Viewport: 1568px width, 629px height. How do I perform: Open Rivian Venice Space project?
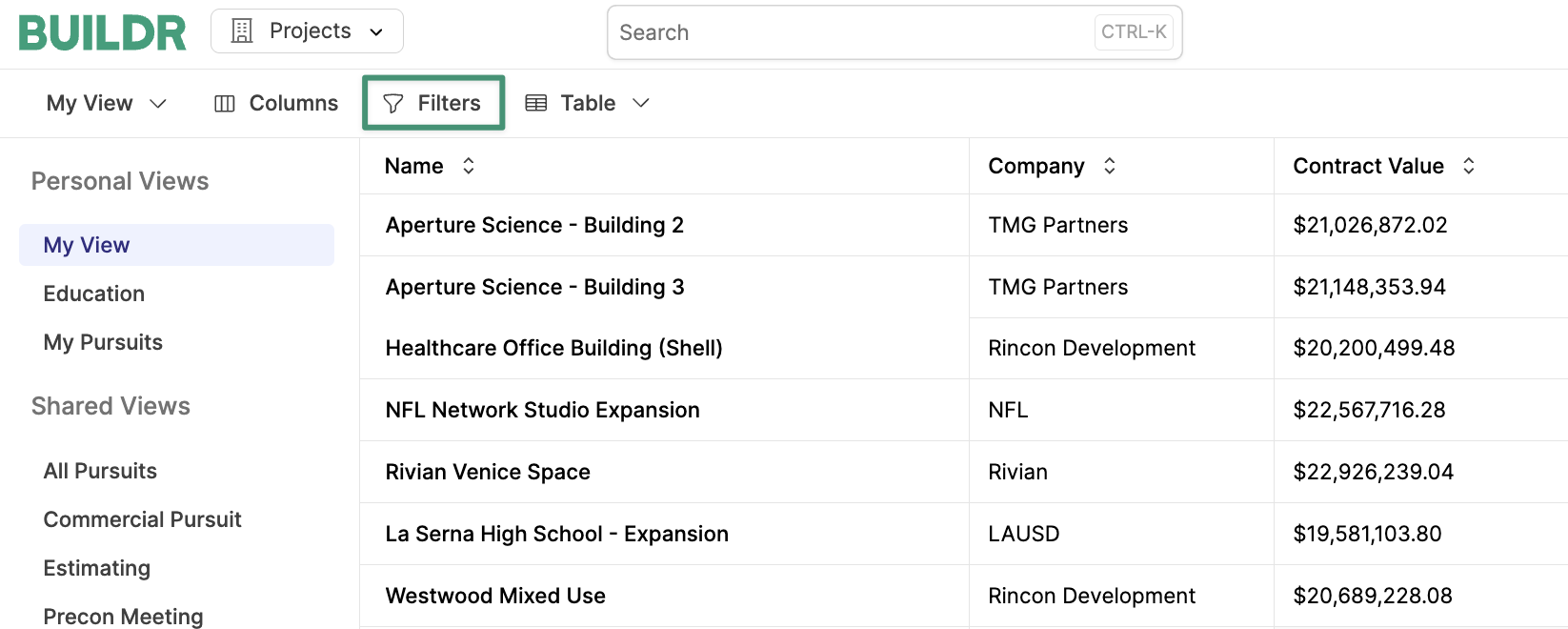pos(488,472)
